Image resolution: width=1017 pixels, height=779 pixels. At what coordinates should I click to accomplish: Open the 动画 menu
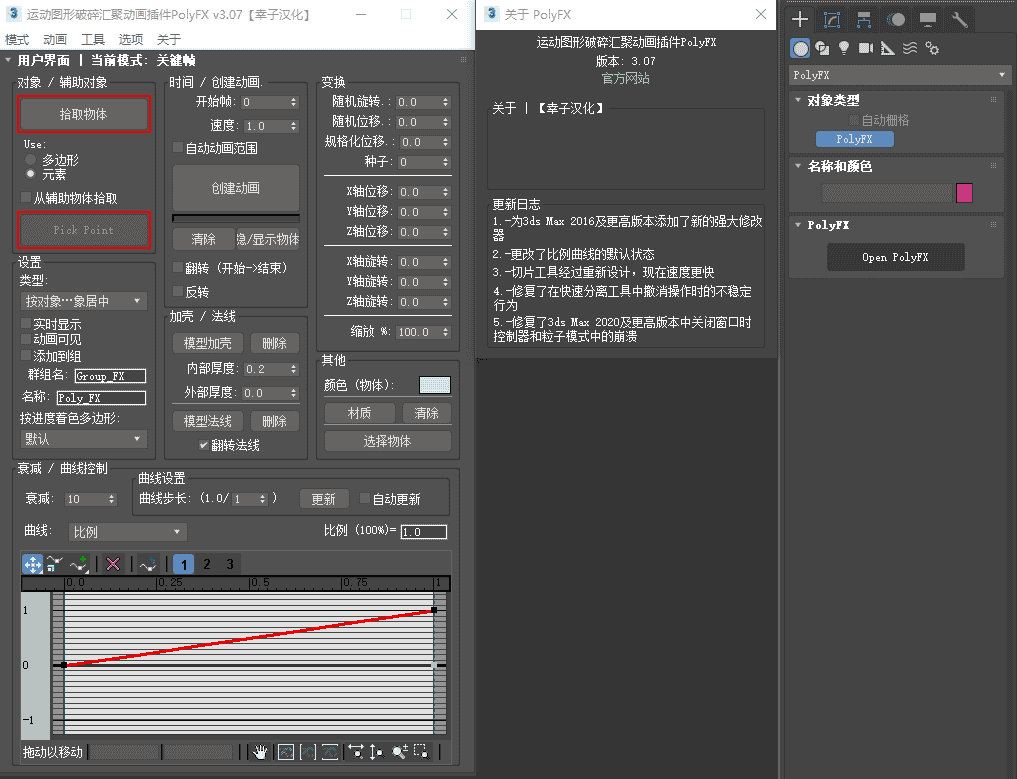55,39
